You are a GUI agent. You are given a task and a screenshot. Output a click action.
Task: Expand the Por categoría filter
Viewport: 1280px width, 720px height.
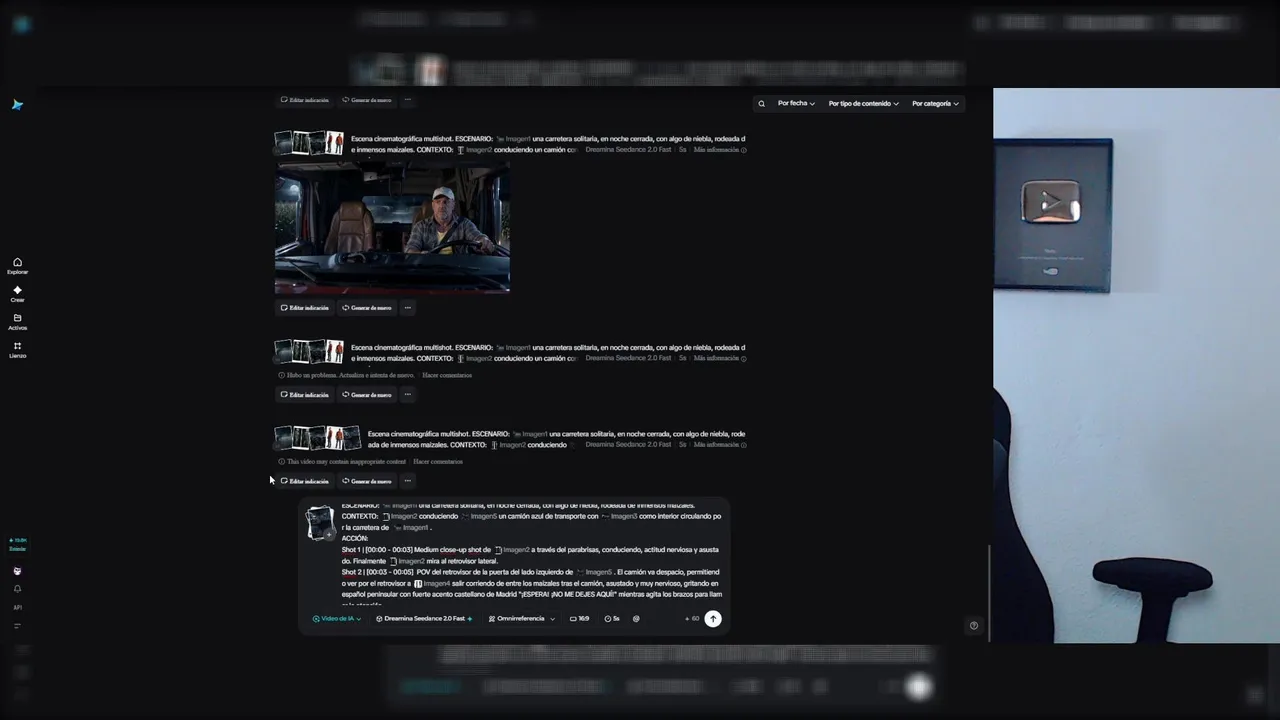coord(935,103)
